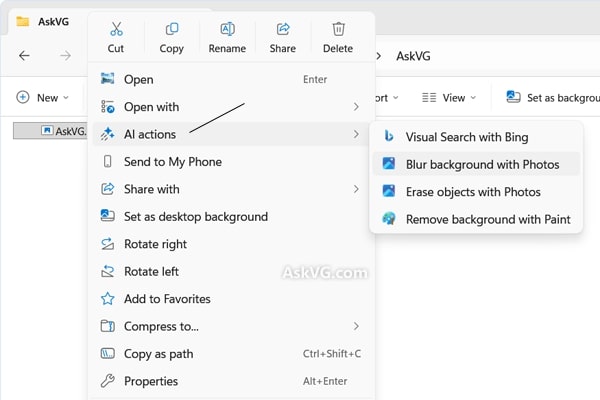Viewport: 600px width, 400px height.
Task: Click the Paint icon in submenu
Action: point(389,219)
